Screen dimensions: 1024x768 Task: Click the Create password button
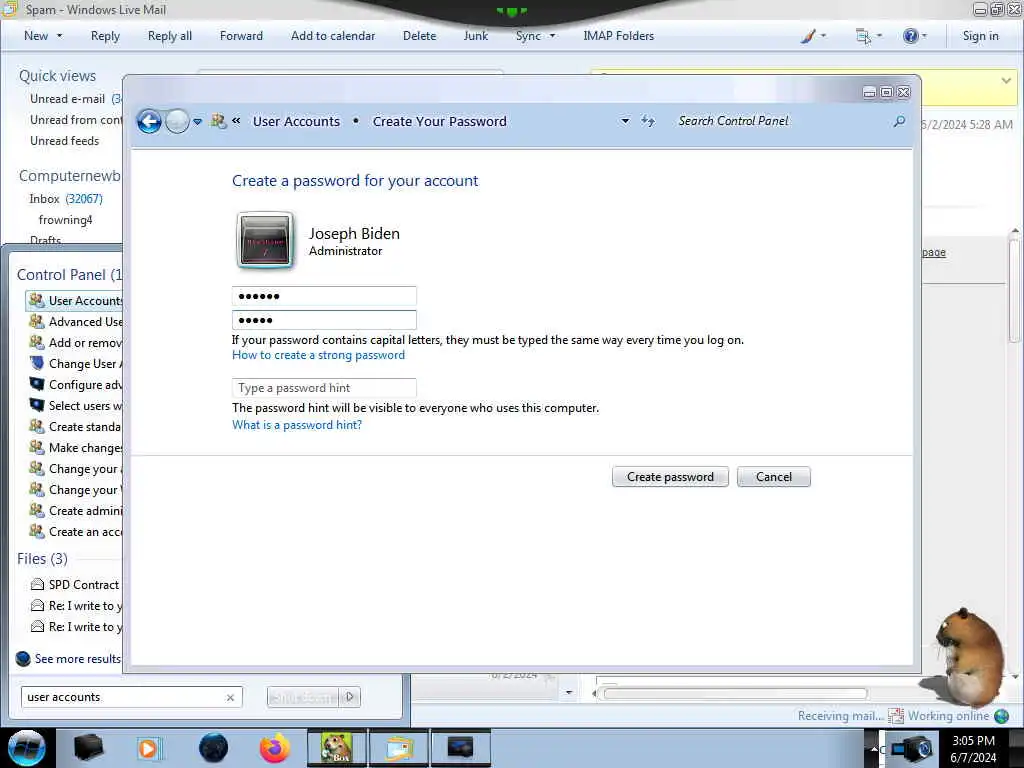670,477
